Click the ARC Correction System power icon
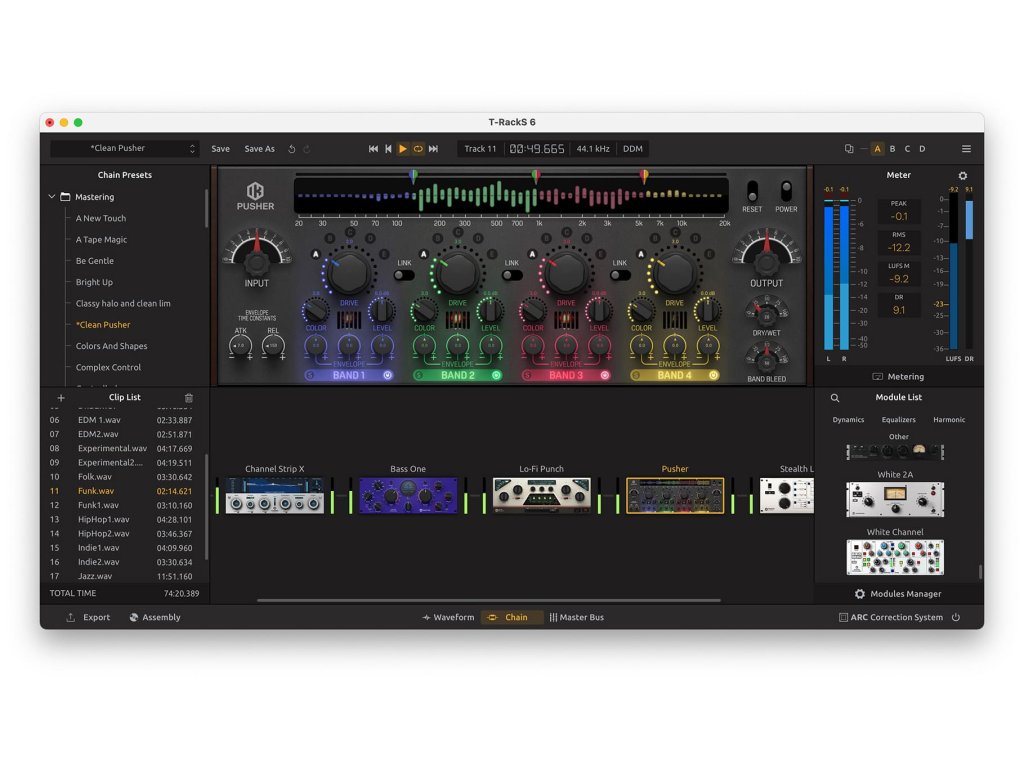This screenshot has height=768, width=1024. pos(956,618)
